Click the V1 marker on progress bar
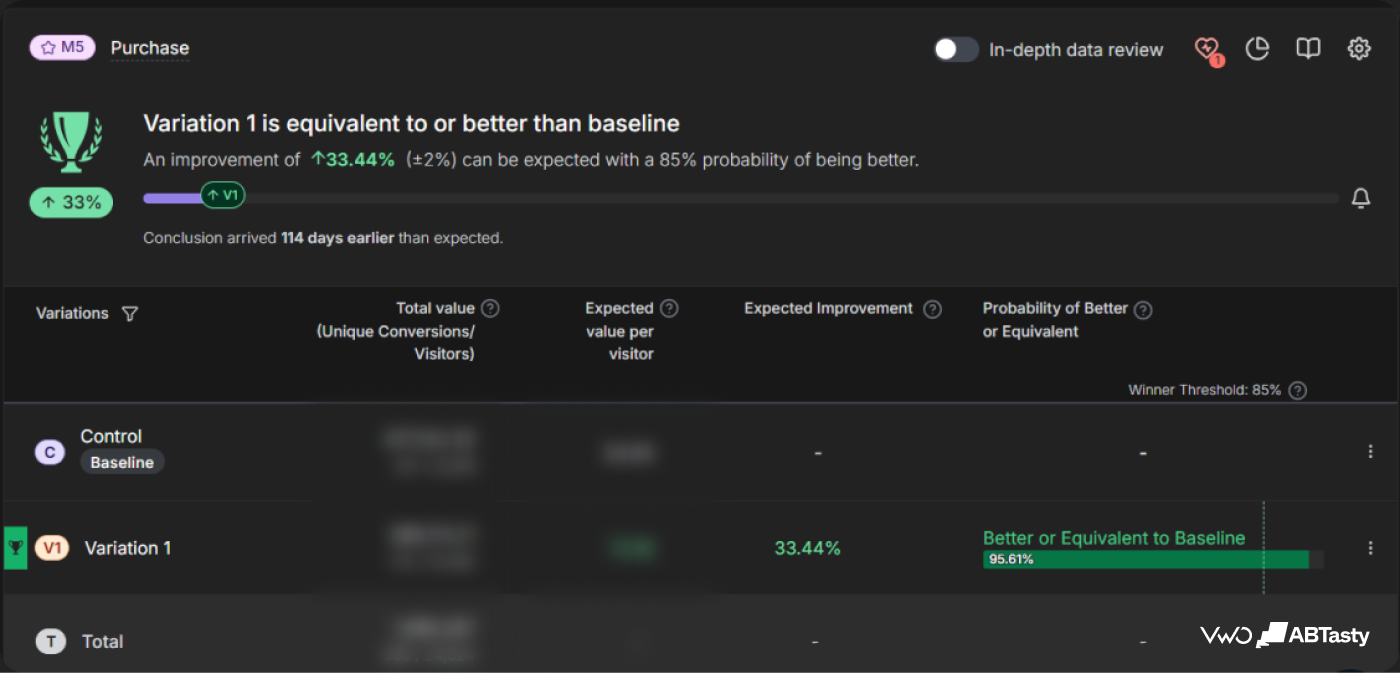Screen dimensions: 1400x673 (x=223, y=195)
